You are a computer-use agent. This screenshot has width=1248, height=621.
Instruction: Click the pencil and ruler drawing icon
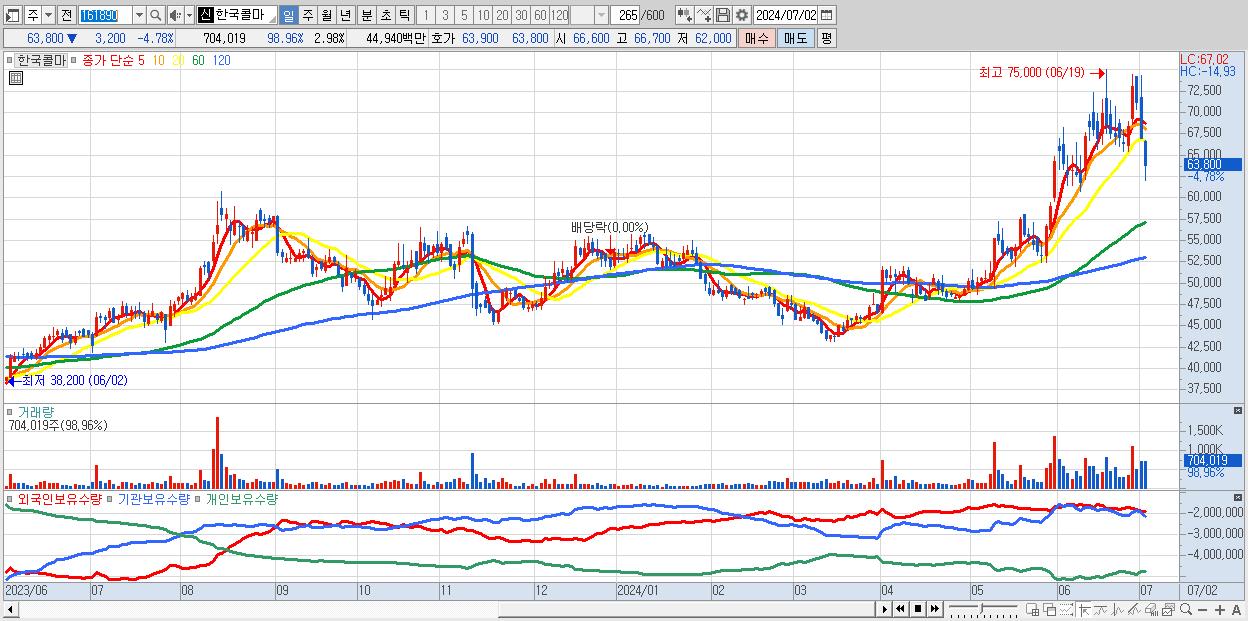[1134, 609]
